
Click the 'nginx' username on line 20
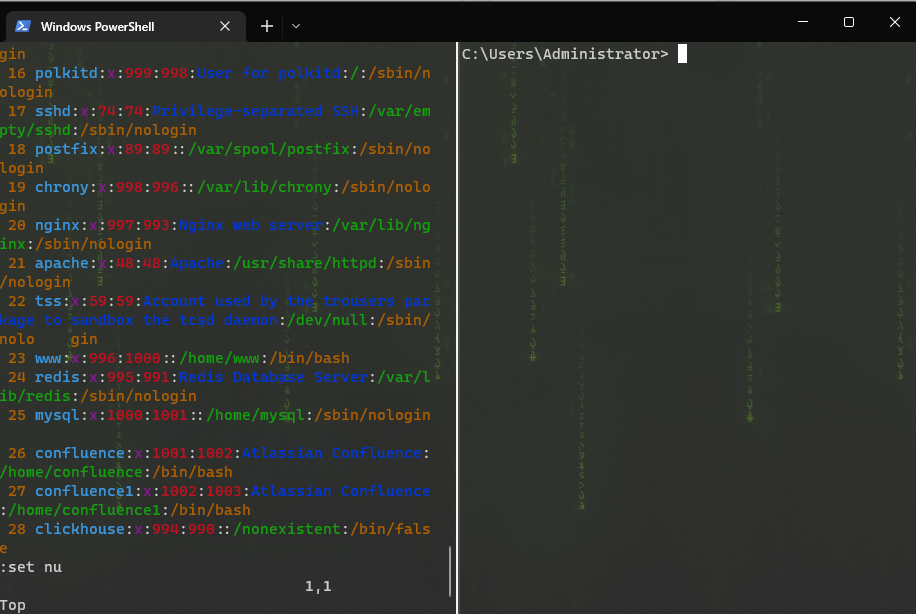(57, 226)
